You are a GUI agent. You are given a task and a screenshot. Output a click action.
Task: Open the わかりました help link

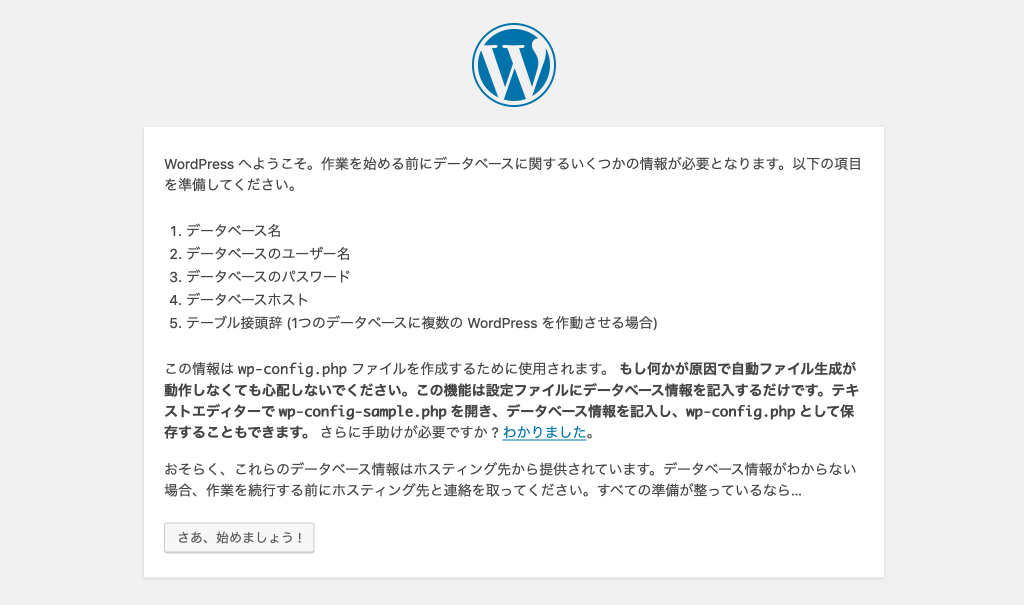point(544,433)
